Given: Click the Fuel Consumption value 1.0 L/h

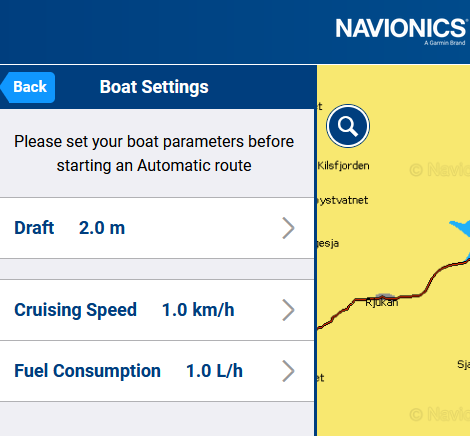Looking at the screenshot, I should pos(214,371).
